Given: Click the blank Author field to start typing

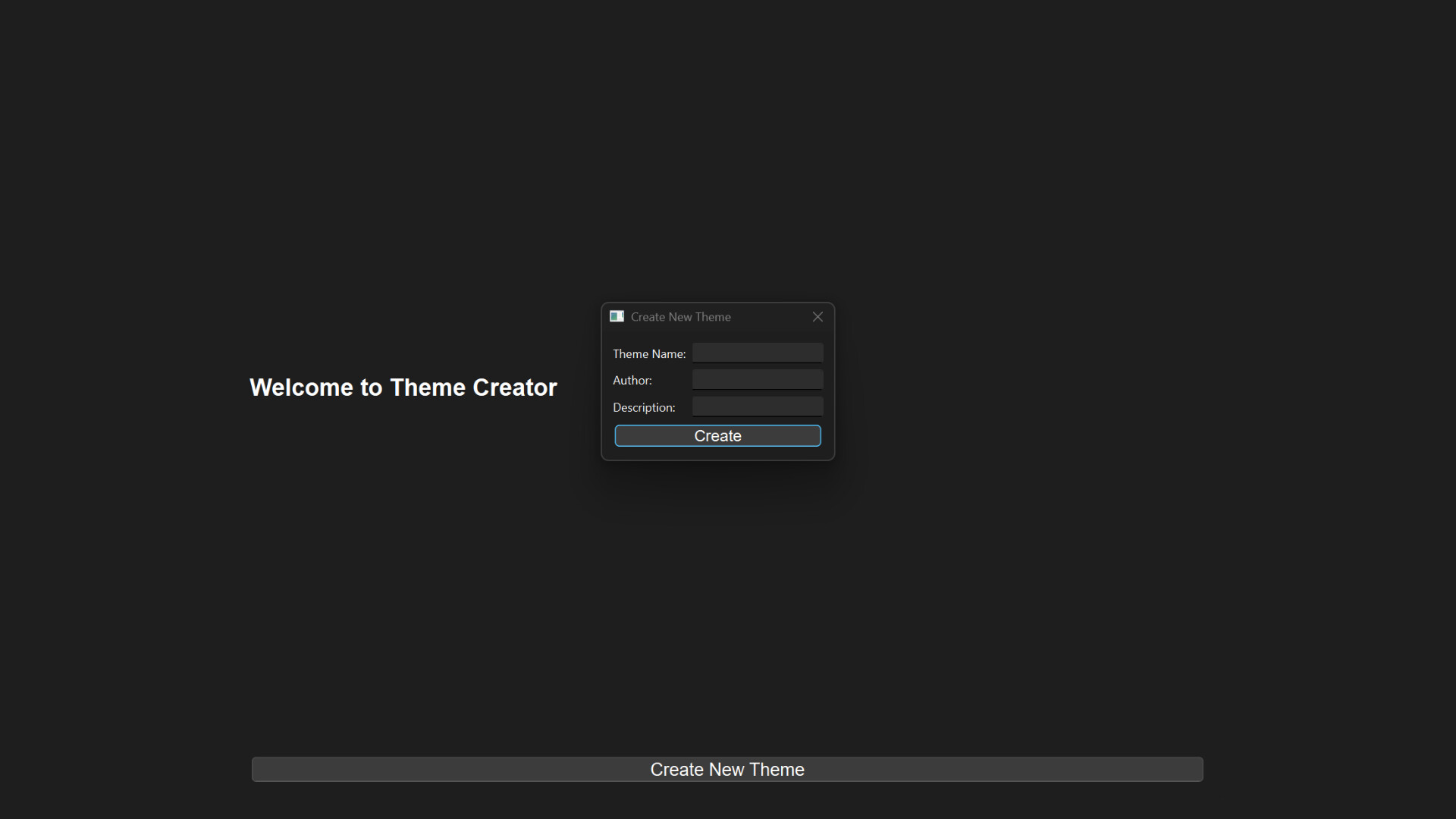Looking at the screenshot, I should click(757, 379).
